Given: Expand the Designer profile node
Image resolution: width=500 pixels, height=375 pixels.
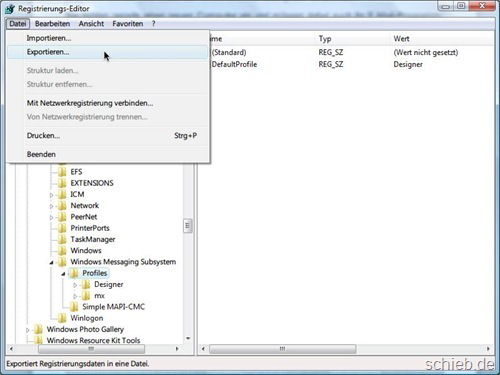Looking at the screenshot, I should click(x=75, y=285).
